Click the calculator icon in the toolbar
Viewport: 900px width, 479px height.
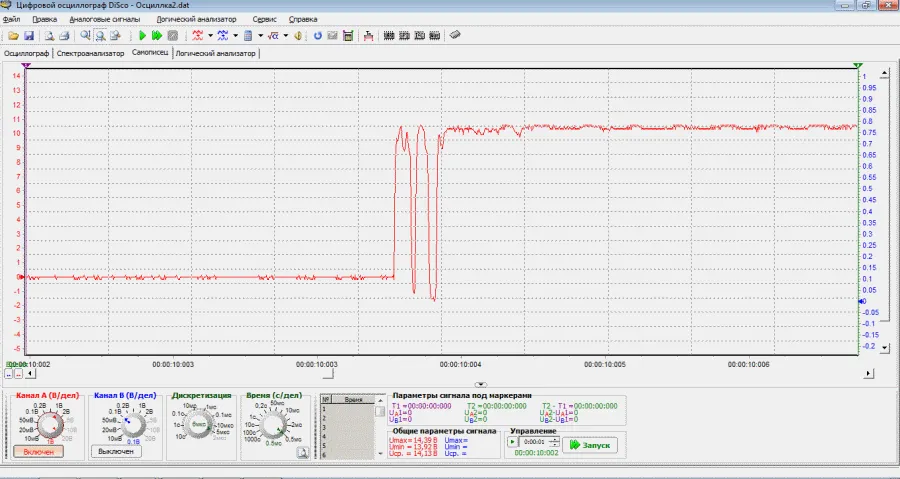point(248,36)
